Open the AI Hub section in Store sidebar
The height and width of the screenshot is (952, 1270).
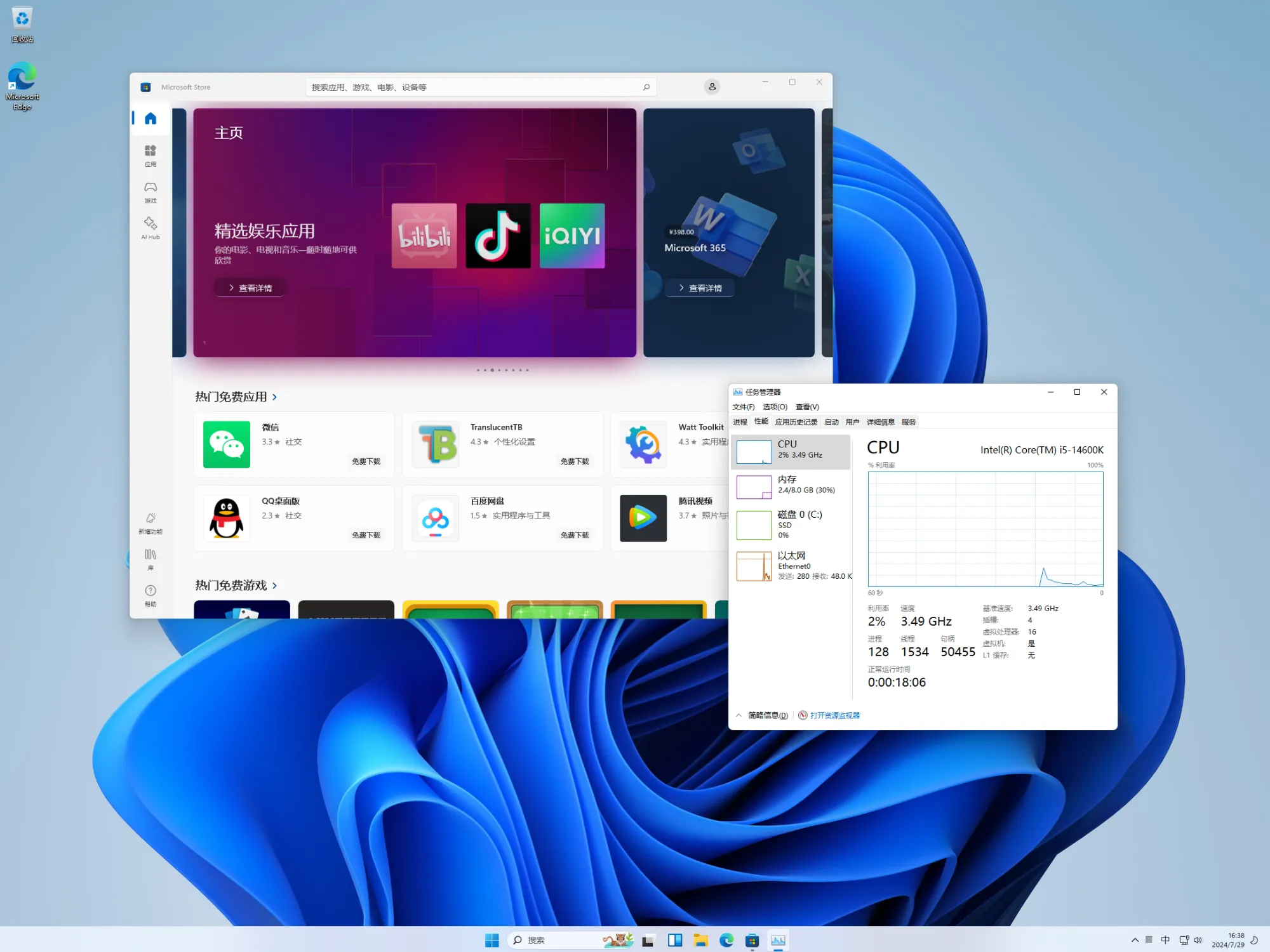[150, 227]
